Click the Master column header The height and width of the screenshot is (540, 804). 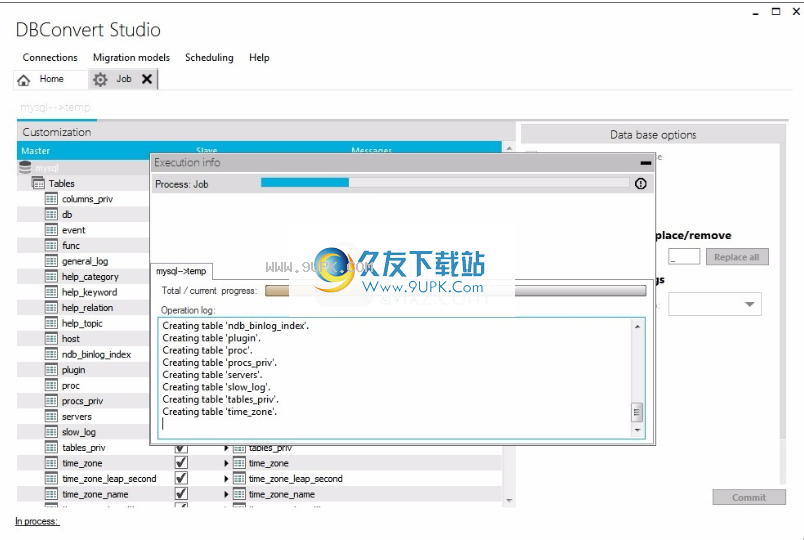point(35,151)
